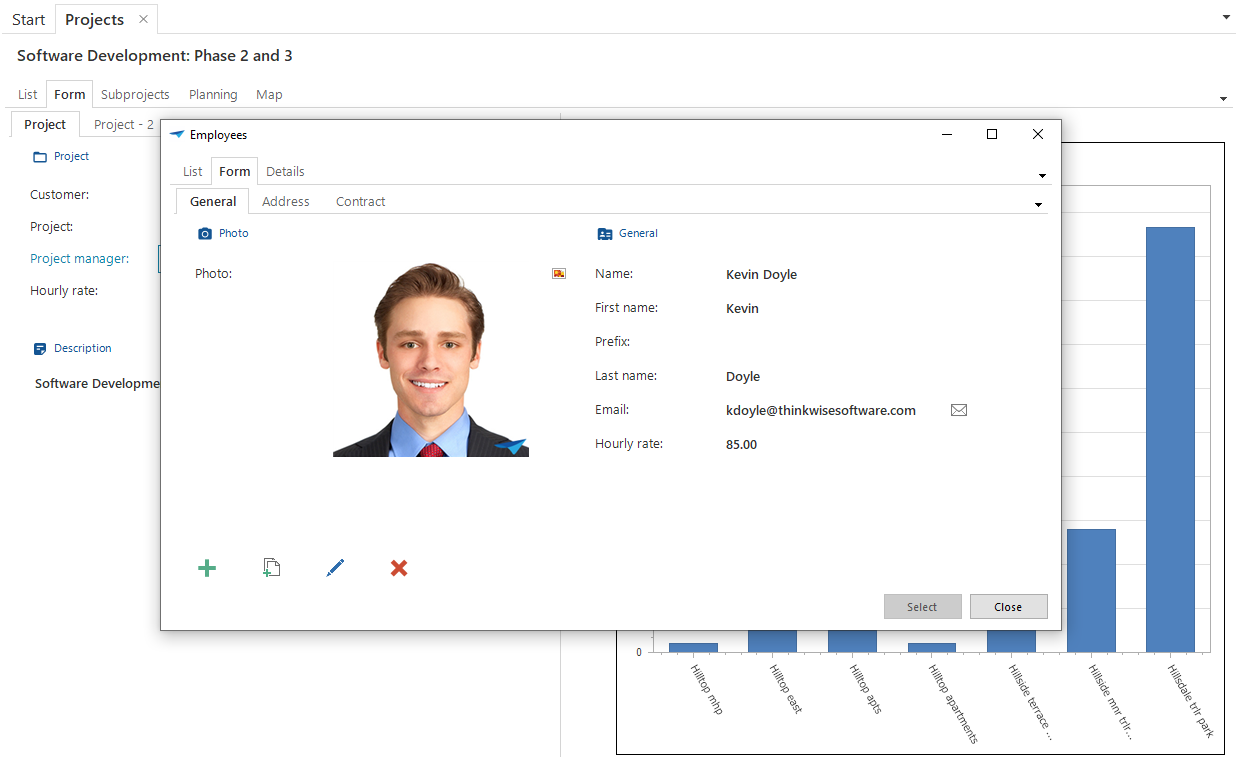The image size is (1238, 768).
Task: Open the Details tab in Employees
Action: [x=285, y=171]
